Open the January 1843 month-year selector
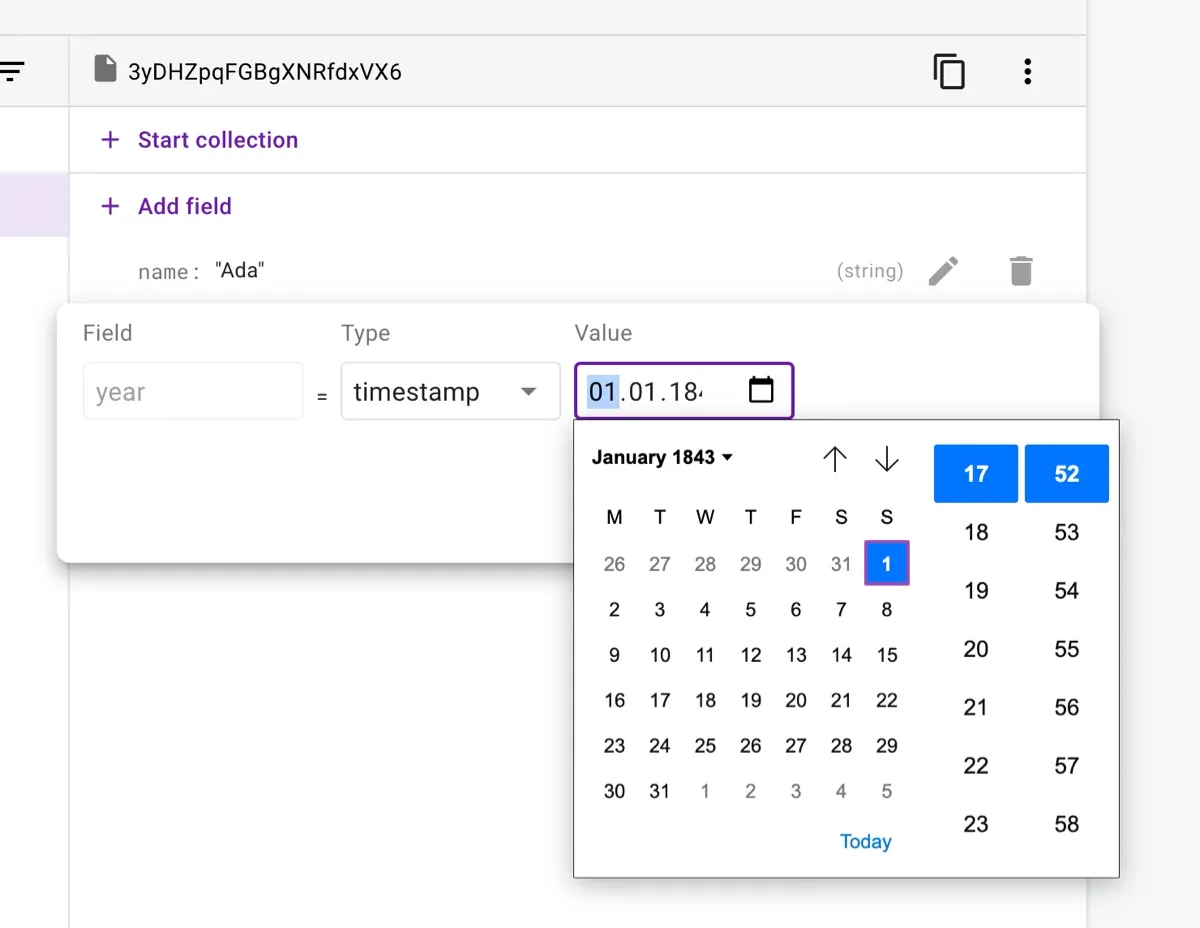Image resolution: width=1200 pixels, height=928 pixels. (661, 457)
